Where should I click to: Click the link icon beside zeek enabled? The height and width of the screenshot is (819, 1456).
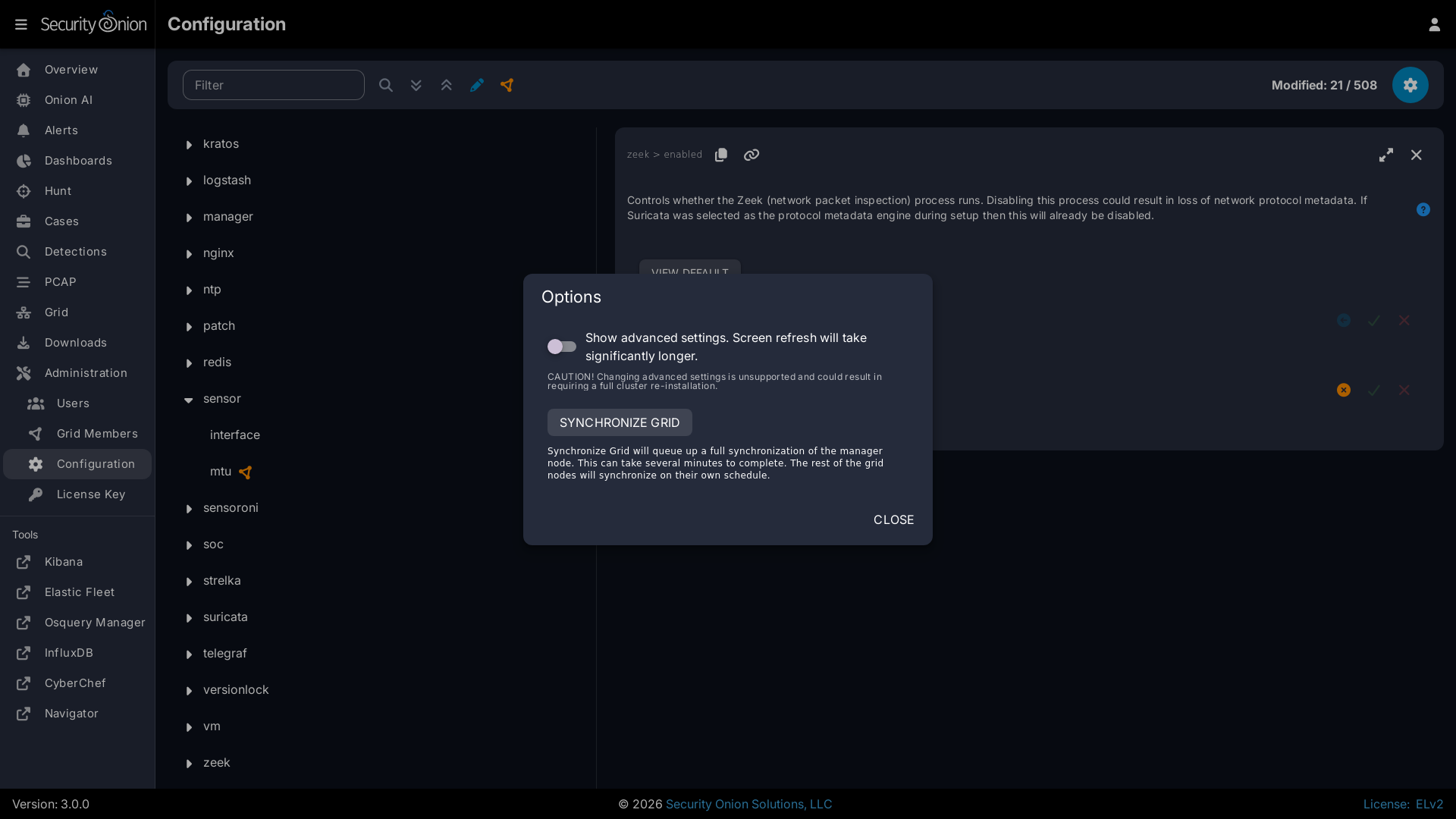coord(751,155)
